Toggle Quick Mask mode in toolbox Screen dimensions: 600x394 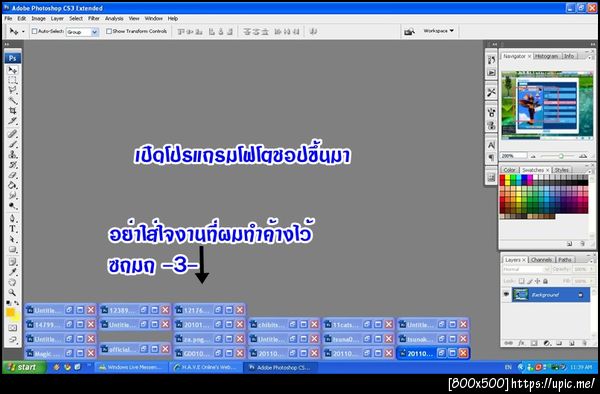point(13,328)
